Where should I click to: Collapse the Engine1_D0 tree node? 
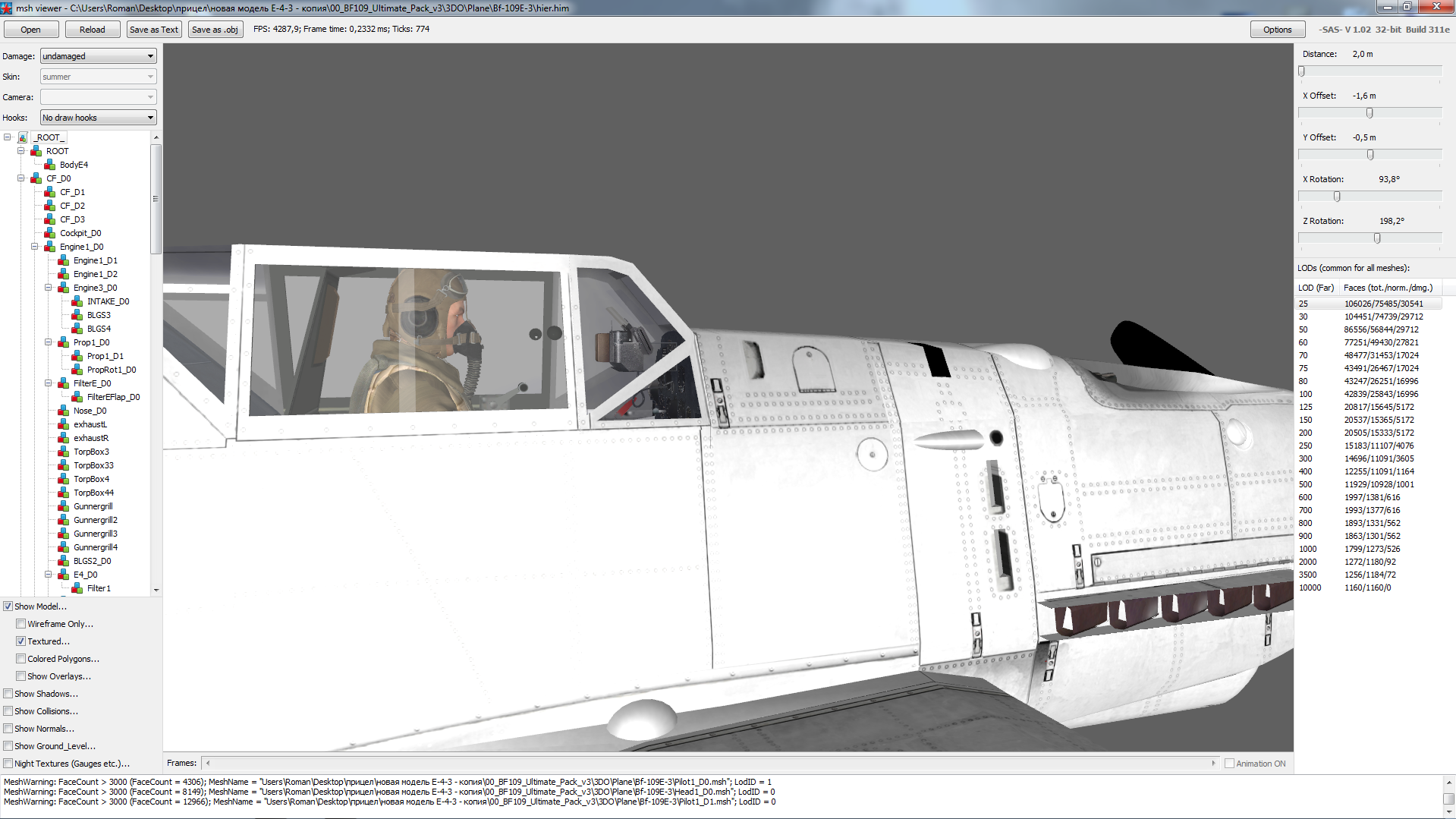pyautogui.click(x=35, y=247)
